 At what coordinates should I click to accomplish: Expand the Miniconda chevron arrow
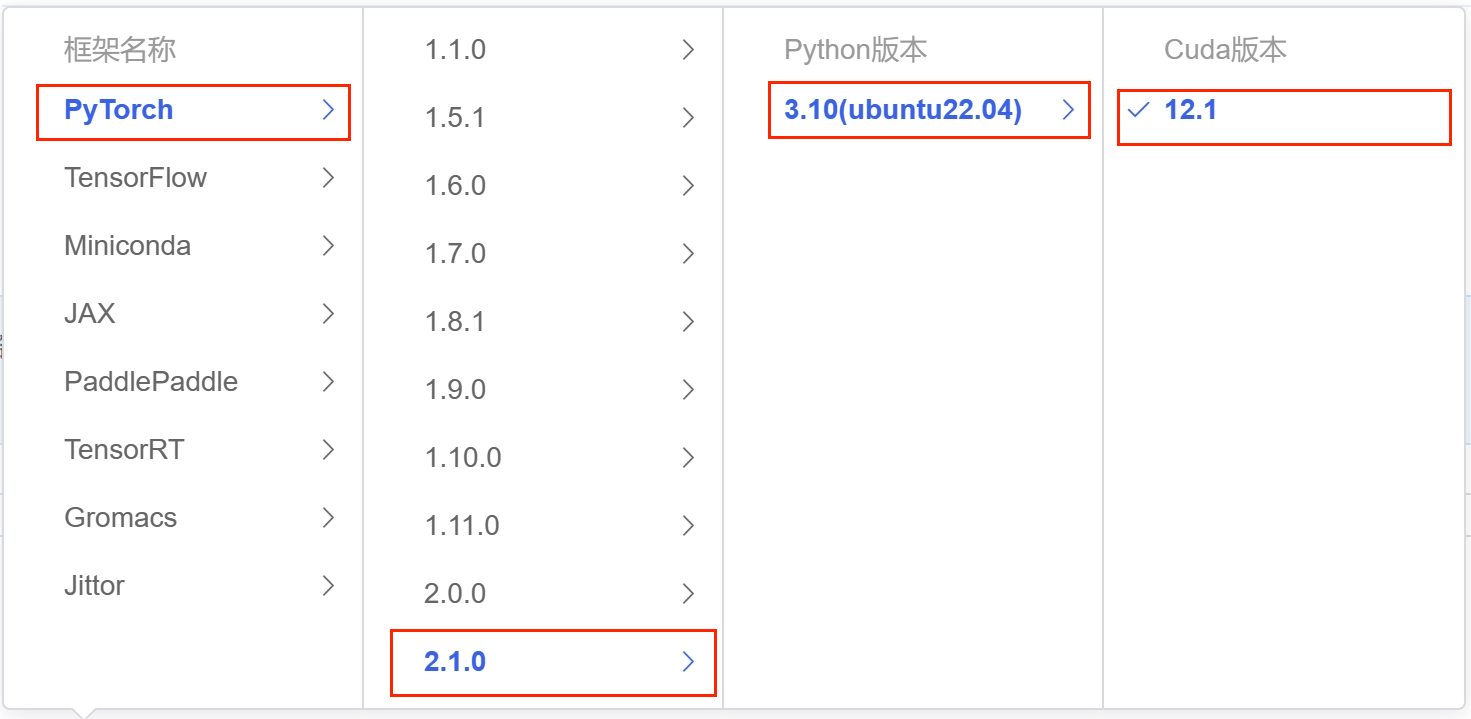pyautogui.click(x=328, y=246)
